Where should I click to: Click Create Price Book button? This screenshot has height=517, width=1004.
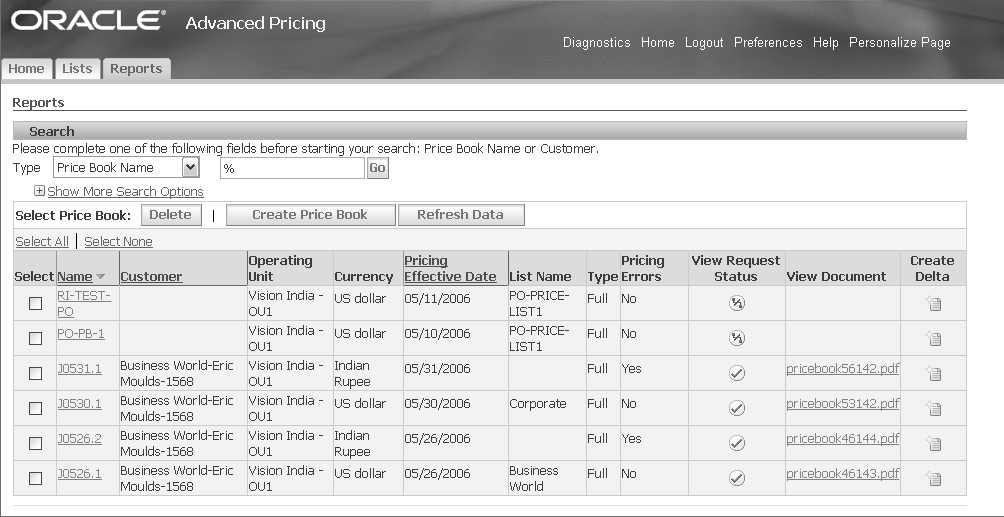[x=310, y=215]
